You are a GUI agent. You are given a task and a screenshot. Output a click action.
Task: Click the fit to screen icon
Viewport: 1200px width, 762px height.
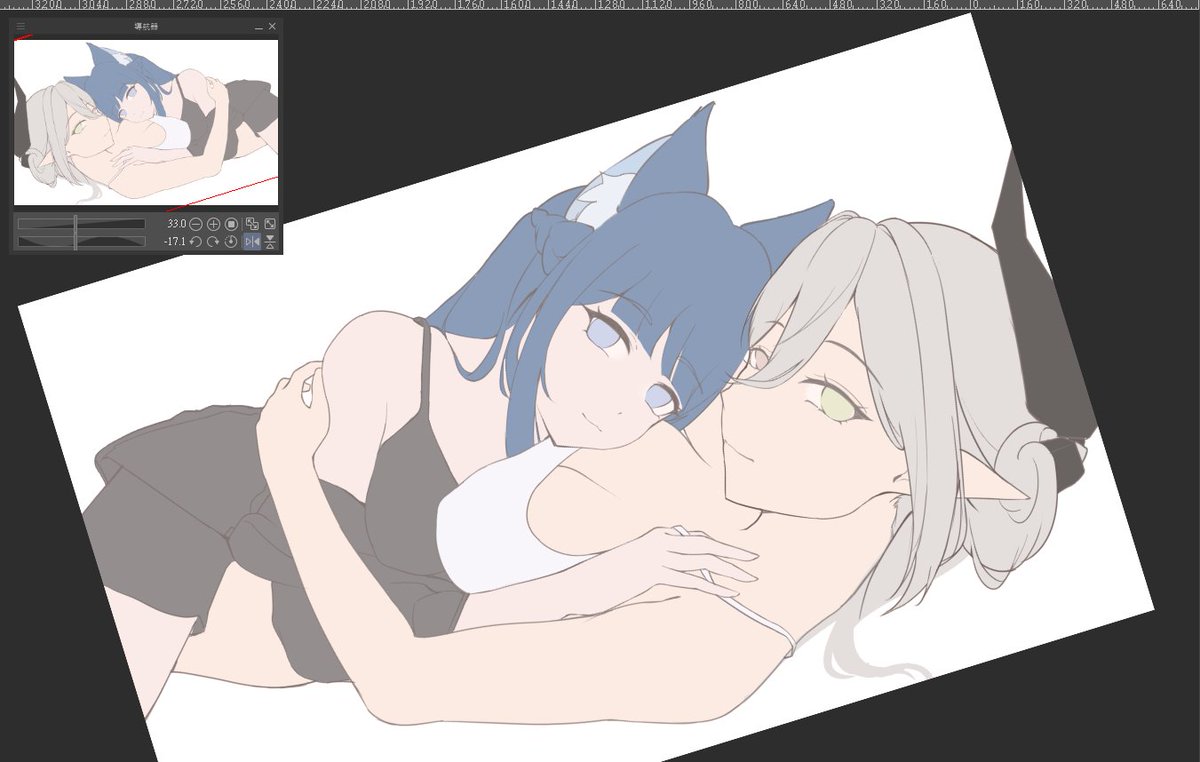[270, 224]
